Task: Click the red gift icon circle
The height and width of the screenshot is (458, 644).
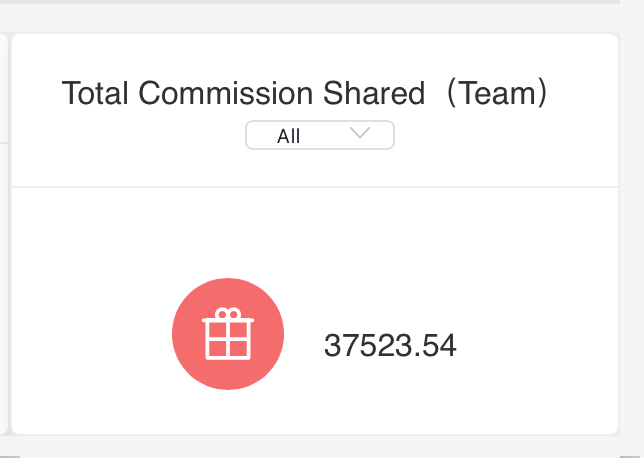Action: 228,334
